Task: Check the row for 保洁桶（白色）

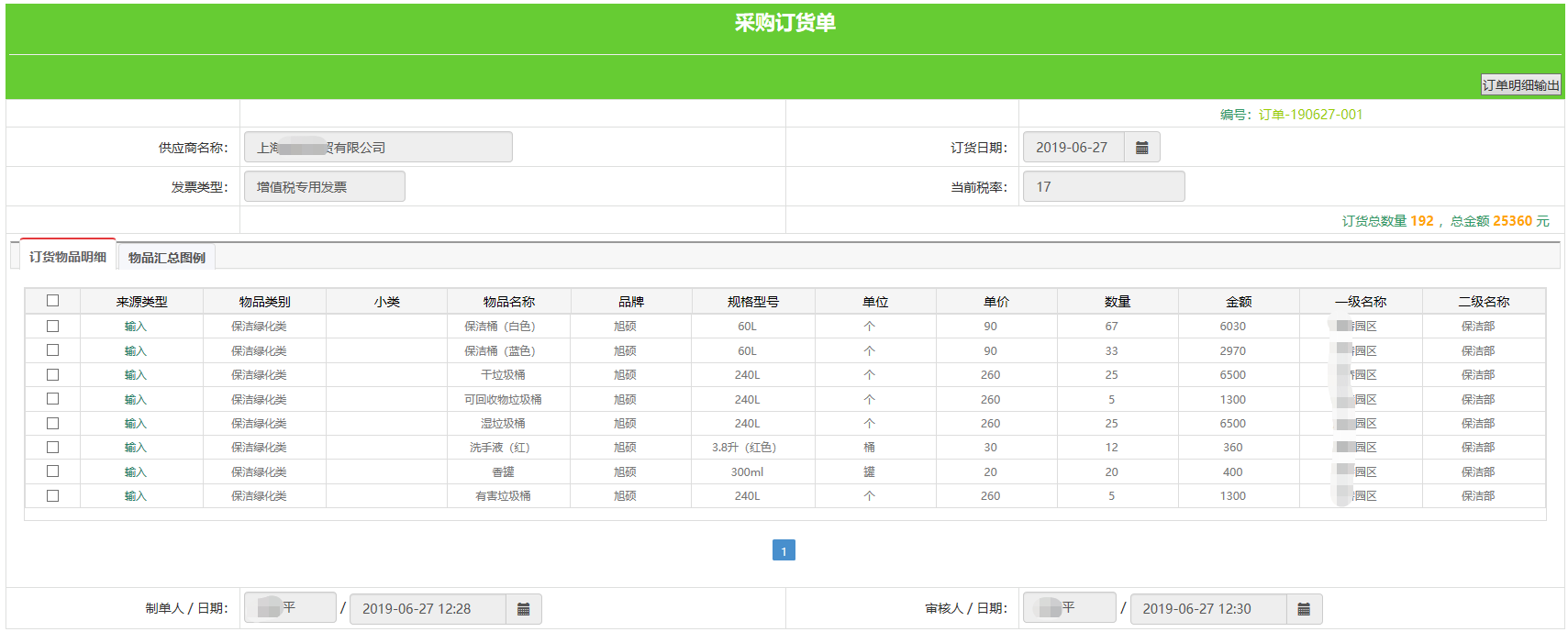Action: pyautogui.click(x=52, y=327)
